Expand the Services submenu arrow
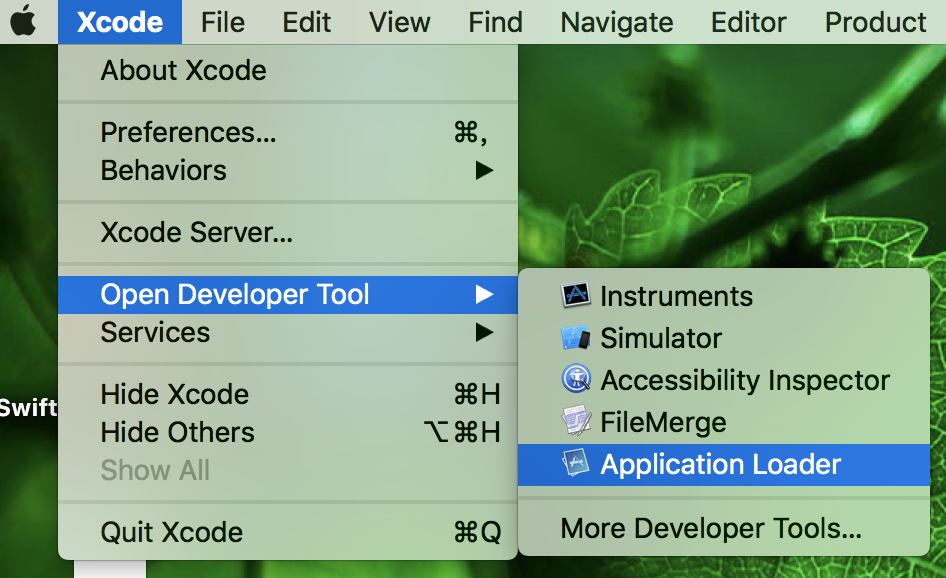The height and width of the screenshot is (578, 946). tap(484, 332)
